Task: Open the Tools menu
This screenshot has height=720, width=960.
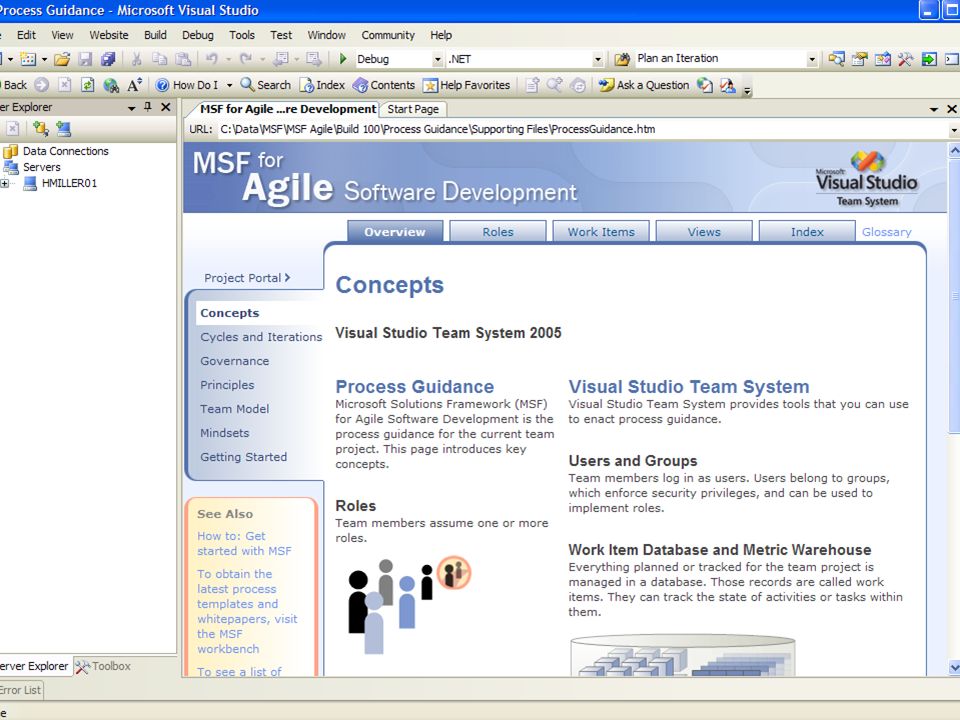Action: point(242,35)
